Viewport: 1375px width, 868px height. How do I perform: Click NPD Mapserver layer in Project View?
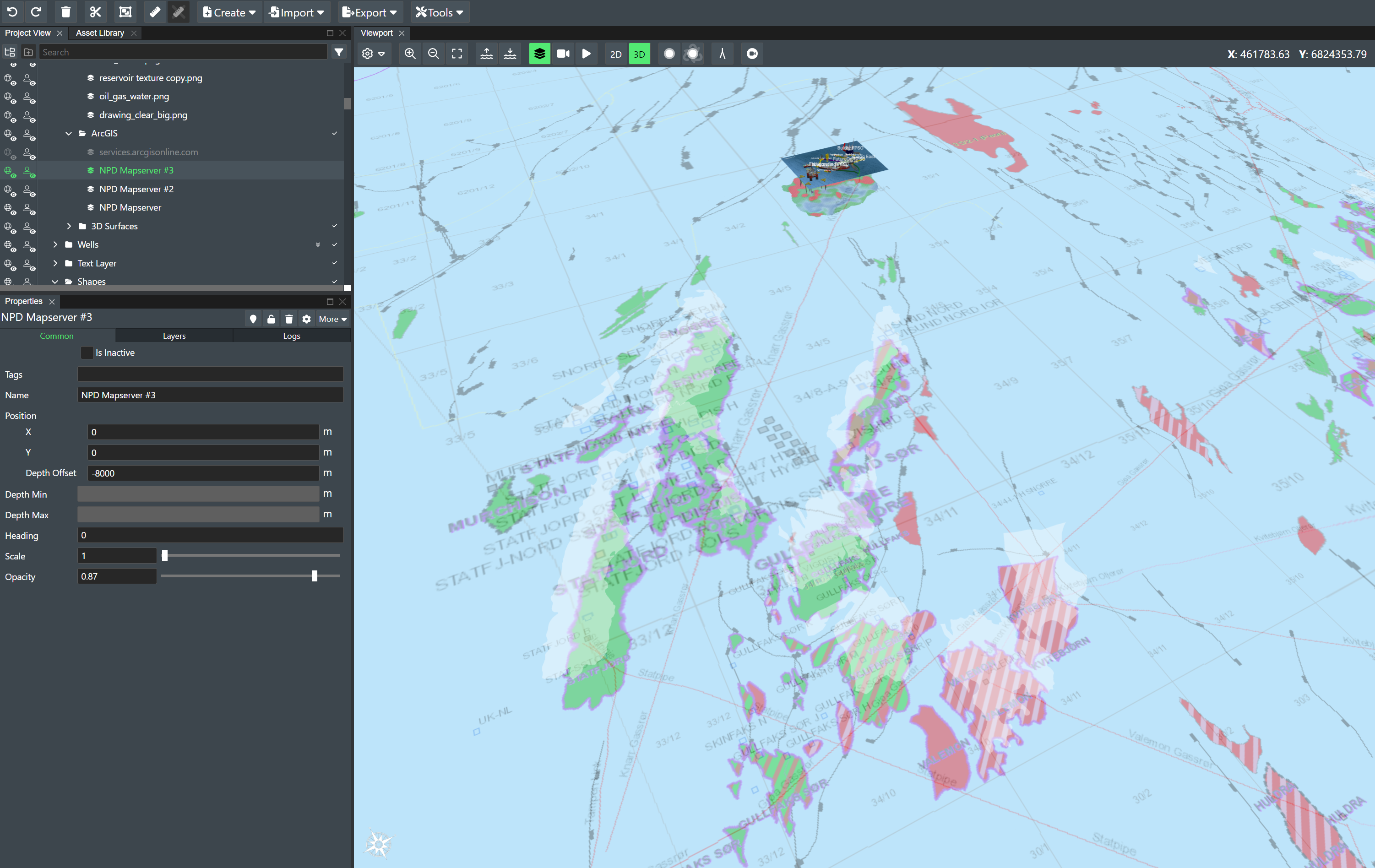pyautogui.click(x=130, y=207)
